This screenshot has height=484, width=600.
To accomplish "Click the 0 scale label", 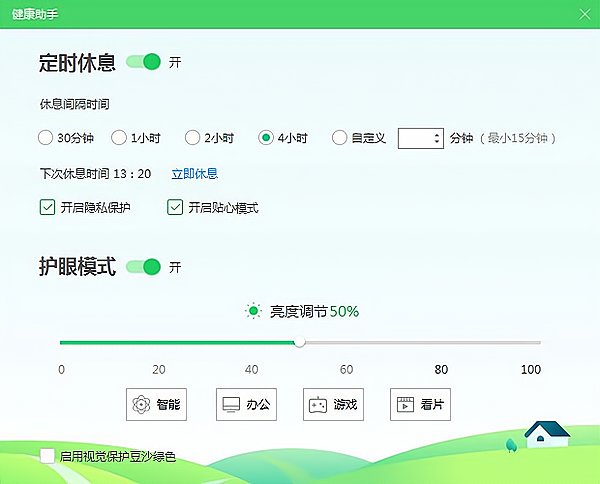I will (x=61, y=369).
